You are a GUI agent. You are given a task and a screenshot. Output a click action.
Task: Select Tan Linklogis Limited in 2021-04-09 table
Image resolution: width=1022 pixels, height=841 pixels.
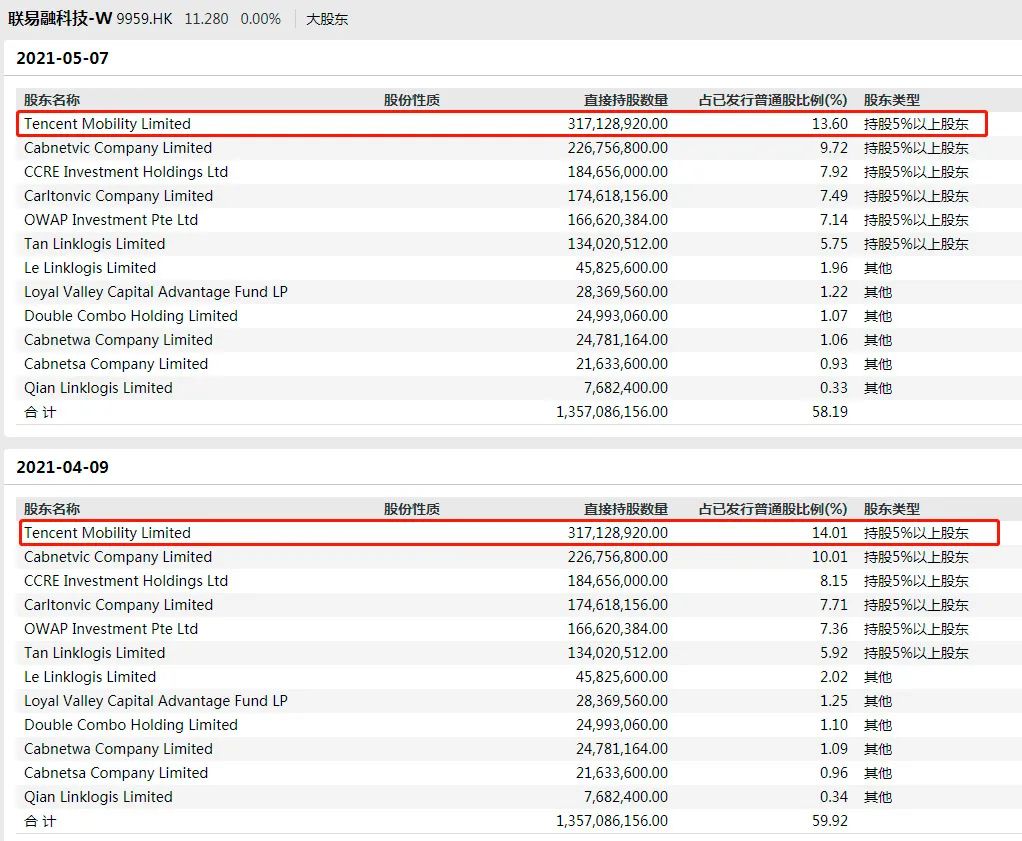point(95,653)
